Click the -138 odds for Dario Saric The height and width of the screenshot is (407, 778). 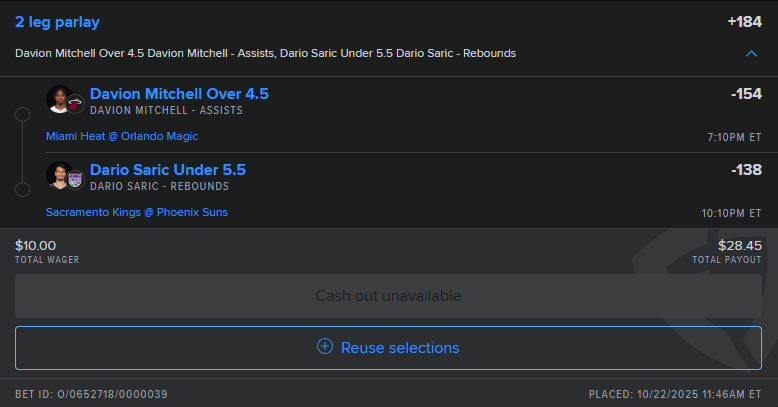coord(746,170)
